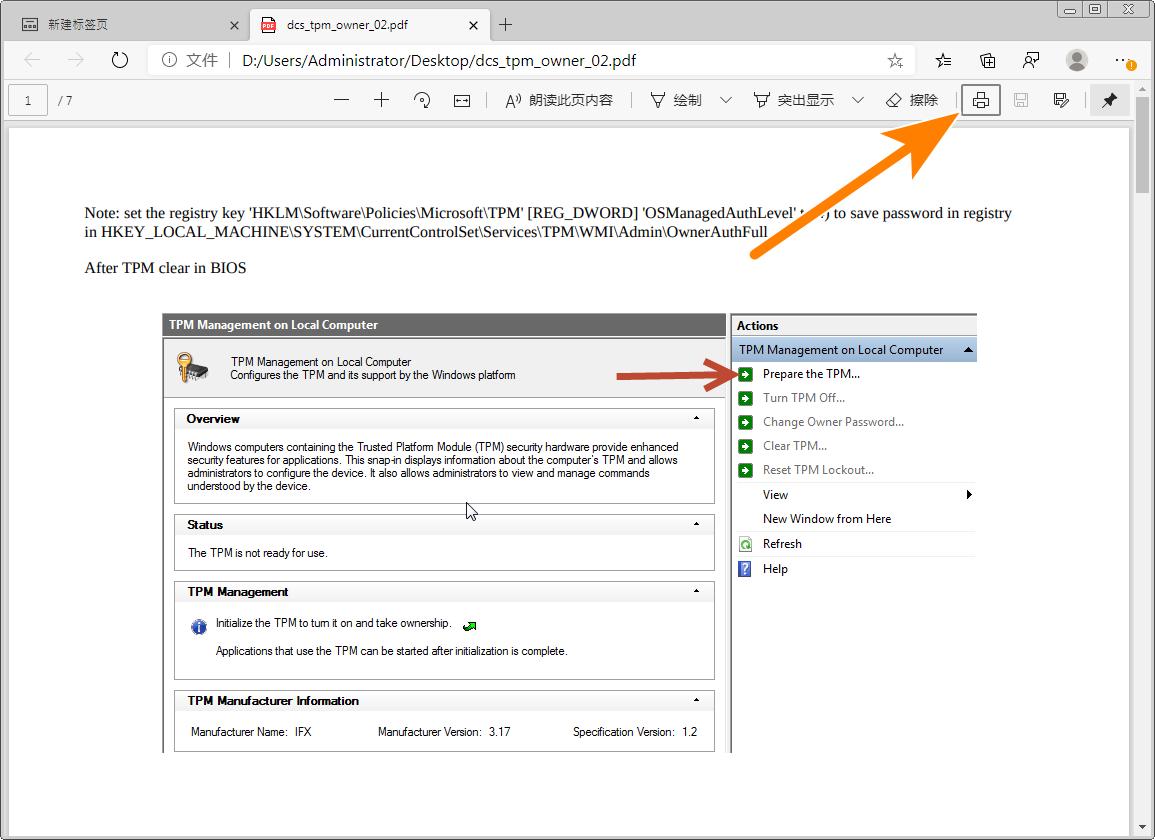Click the page number input field
The width and height of the screenshot is (1155, 840).
[x=28, y=100]
